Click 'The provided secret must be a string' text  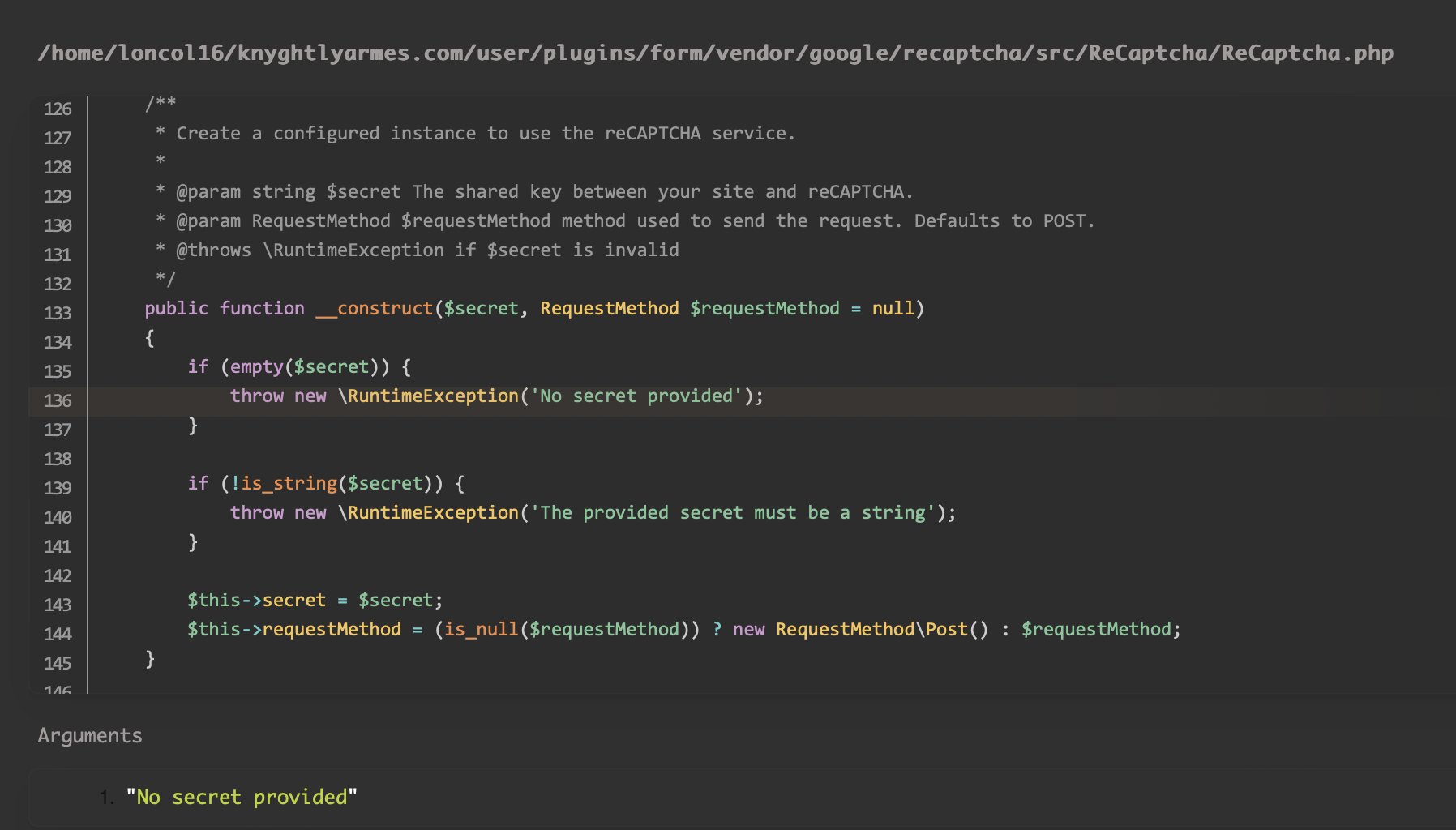pyautogui.click(x=733, y=513)
